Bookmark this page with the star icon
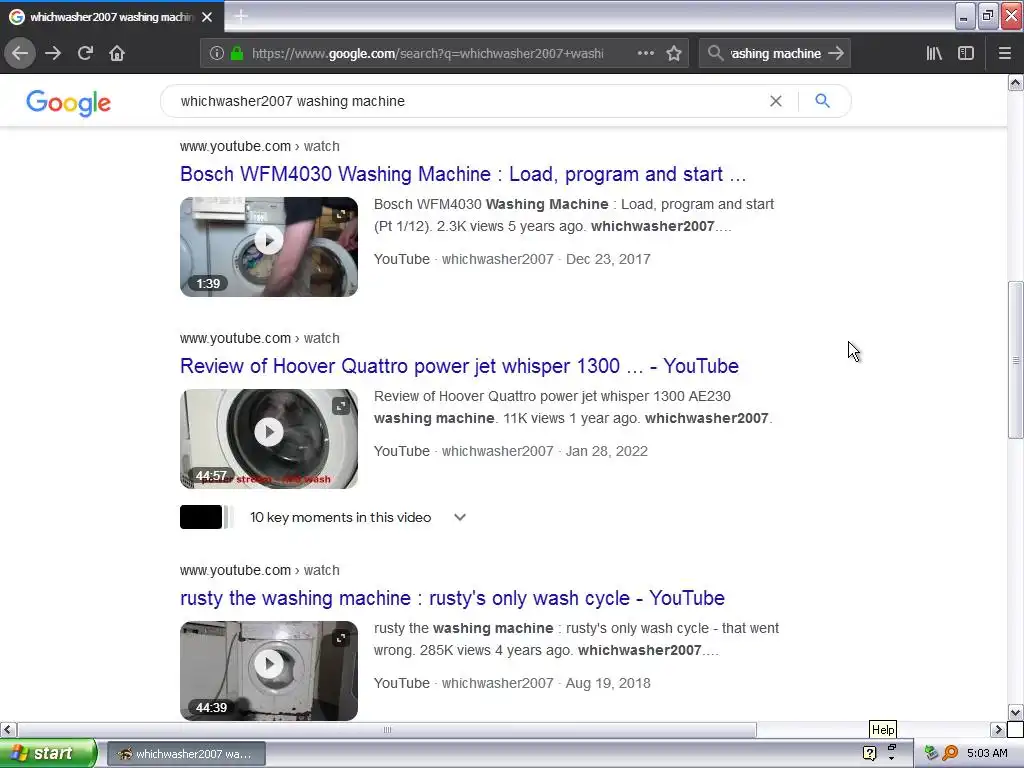 pyautogui.click(x=674, y=53)
